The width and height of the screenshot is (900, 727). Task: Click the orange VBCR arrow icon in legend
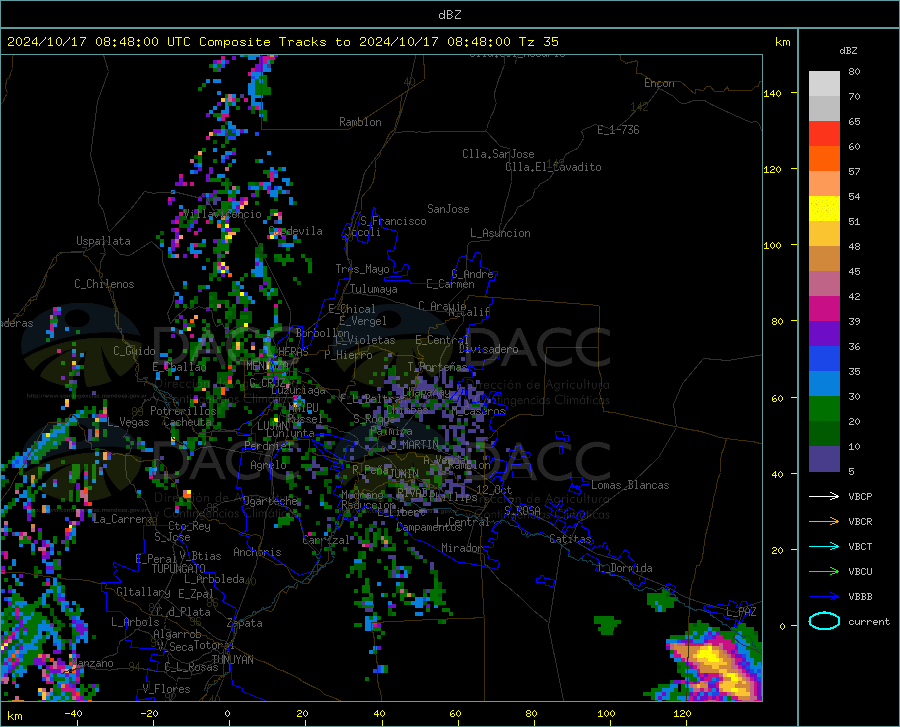coord(824,522)
